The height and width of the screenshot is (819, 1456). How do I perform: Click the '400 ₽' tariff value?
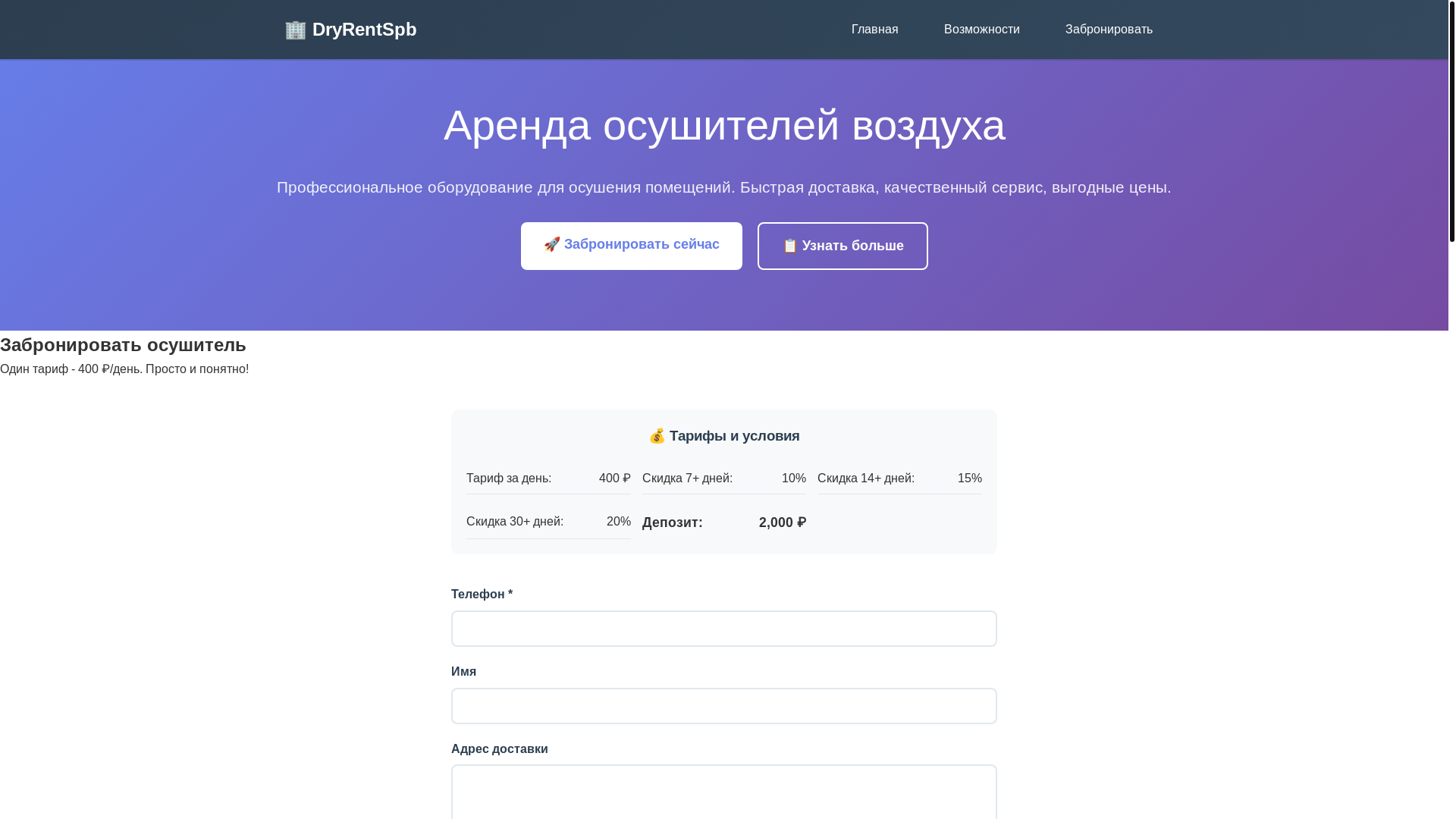click(x=615, y=479)
